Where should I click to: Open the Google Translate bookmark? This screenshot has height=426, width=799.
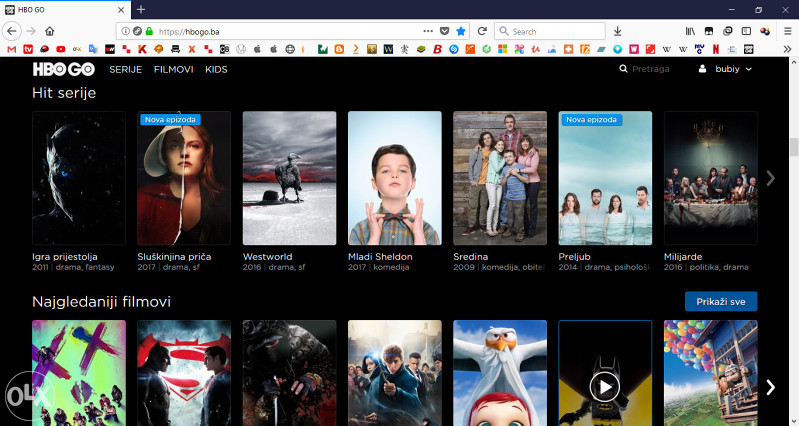[93, 49]
